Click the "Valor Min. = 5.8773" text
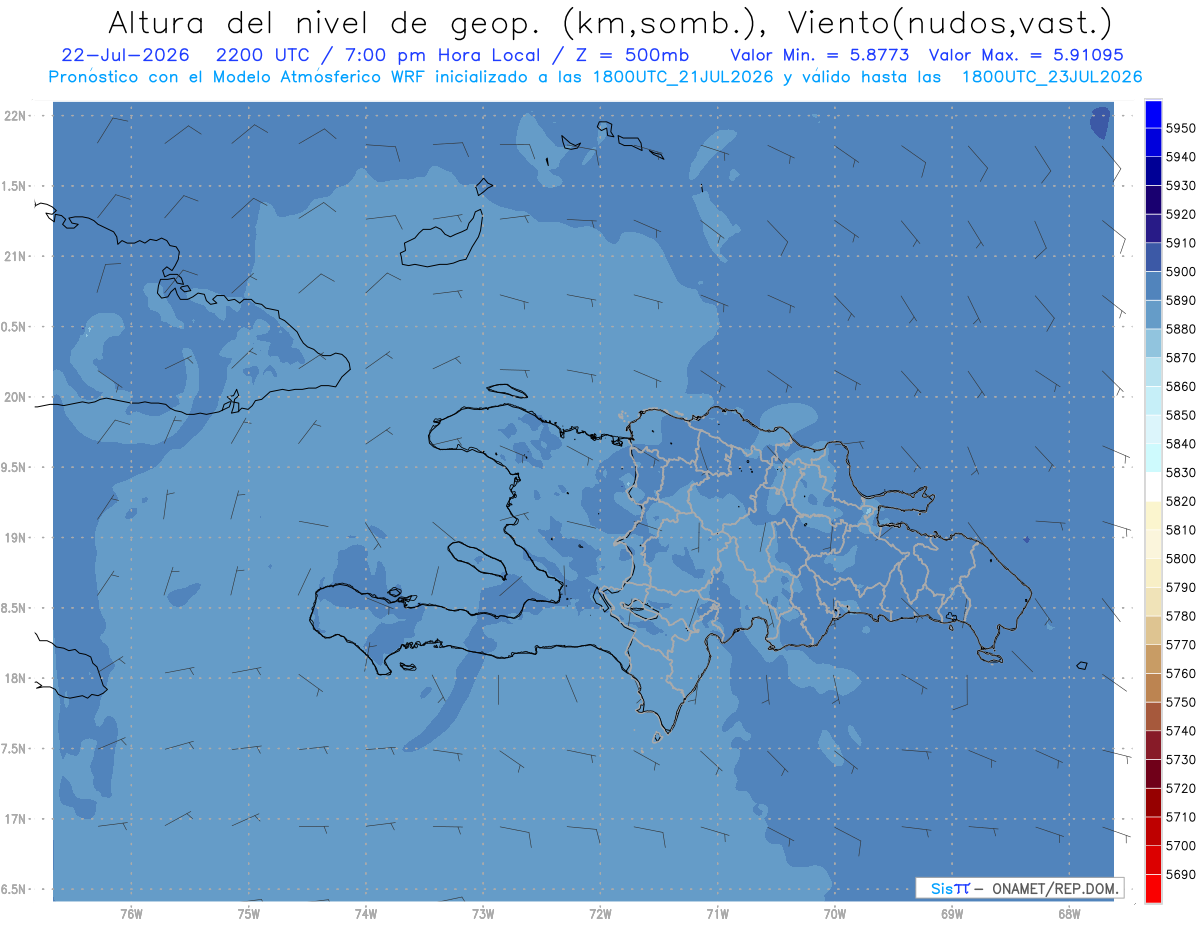 pyautogui.click(x=820, y=55)
